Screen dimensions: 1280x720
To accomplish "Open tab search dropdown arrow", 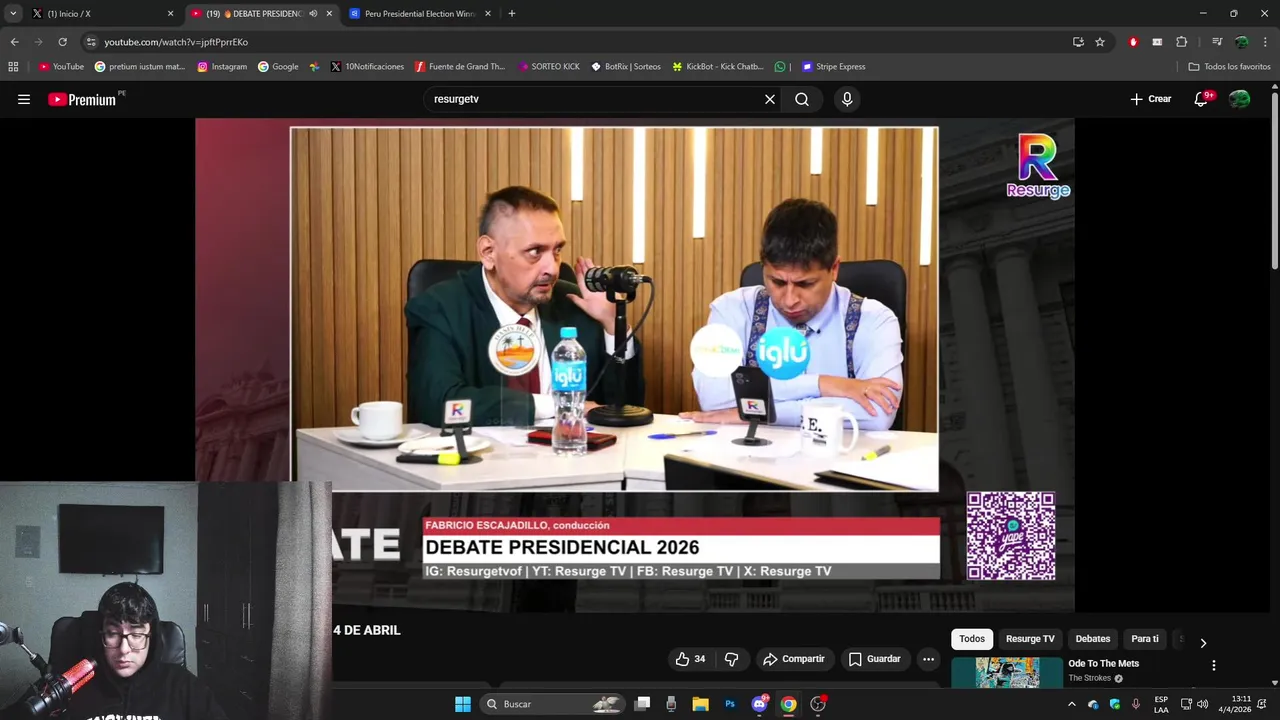I will point(13,14).
